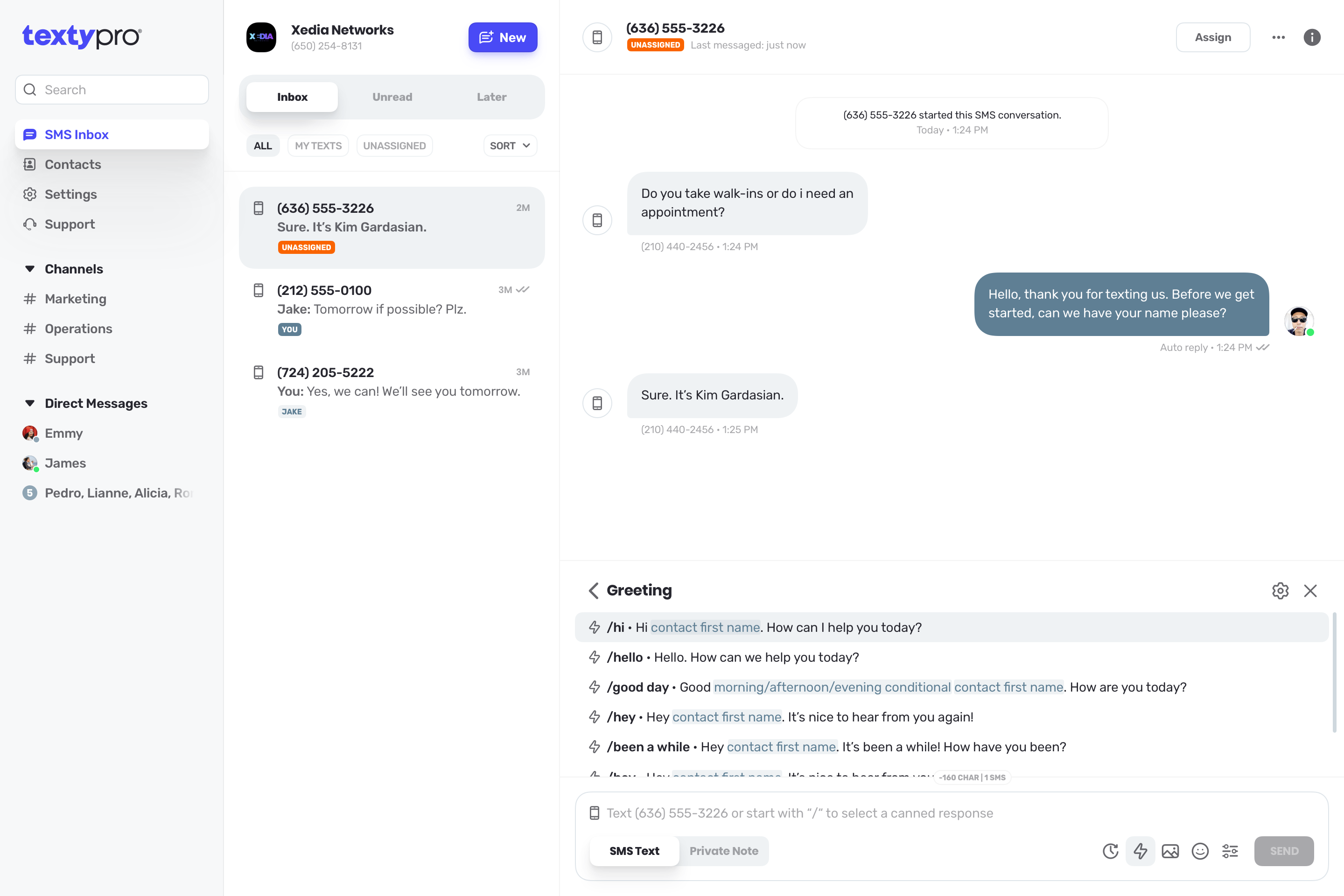Open Contacts in the sidebar
Screen dimensions: 1344x896
[x=73, y=165]
